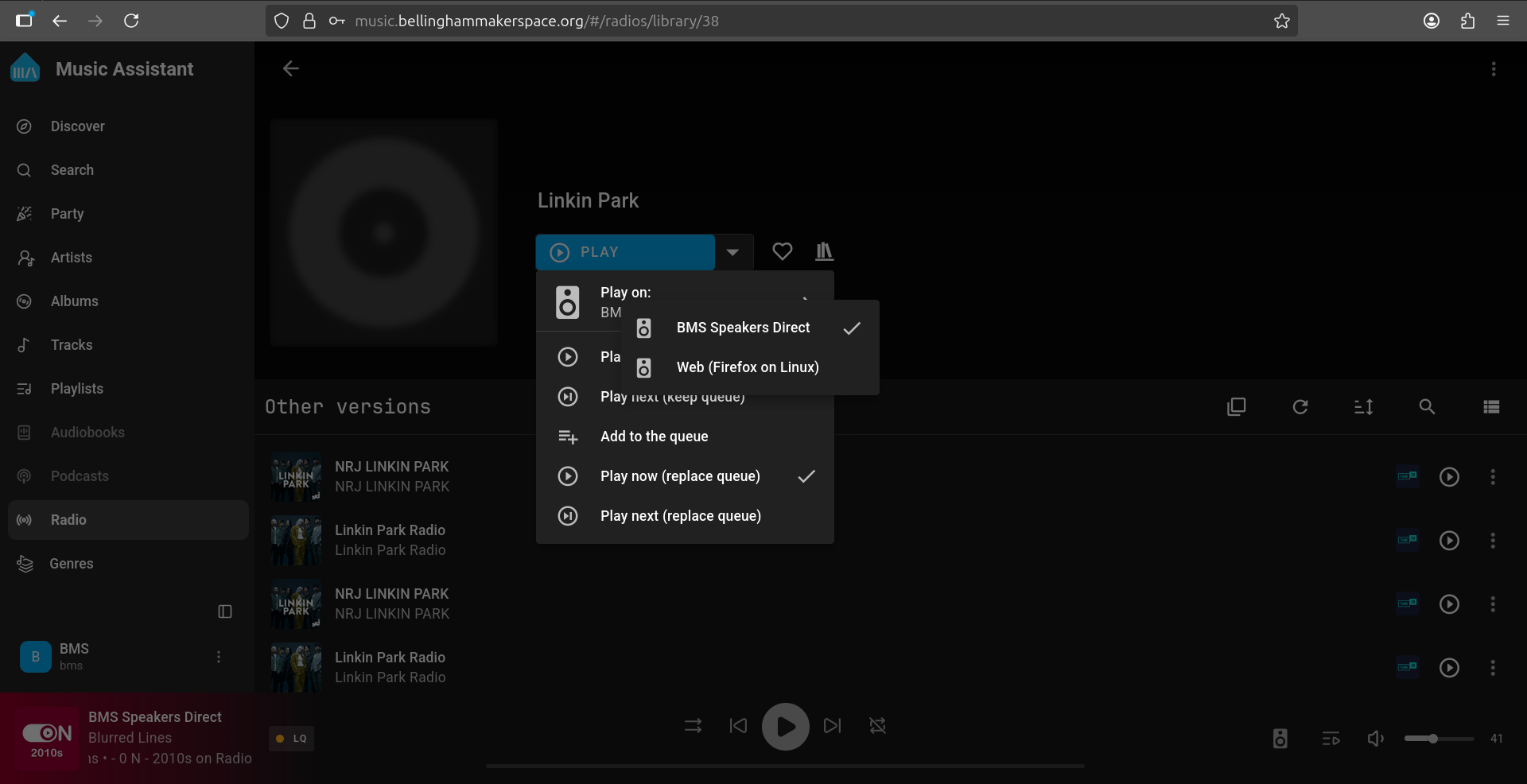
Task: Open Firefox extensions icon
Action: [x=1467, y=21]
